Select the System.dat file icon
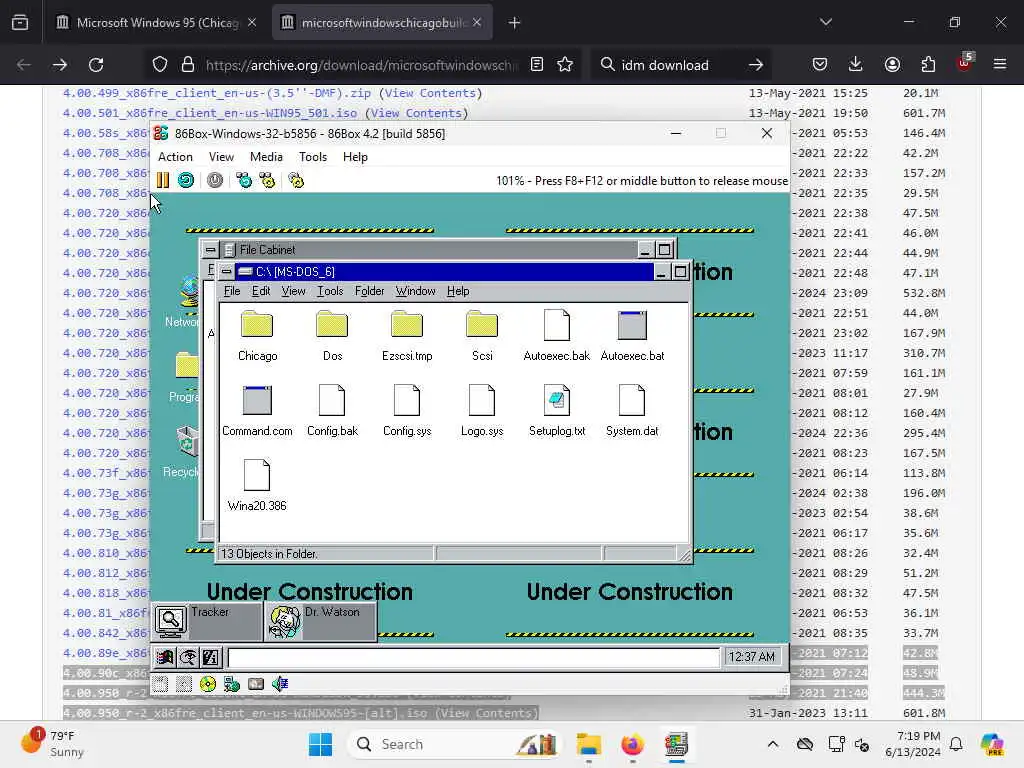The width and height of the screenshot is (1024, 768). click(x=632, y=400)
